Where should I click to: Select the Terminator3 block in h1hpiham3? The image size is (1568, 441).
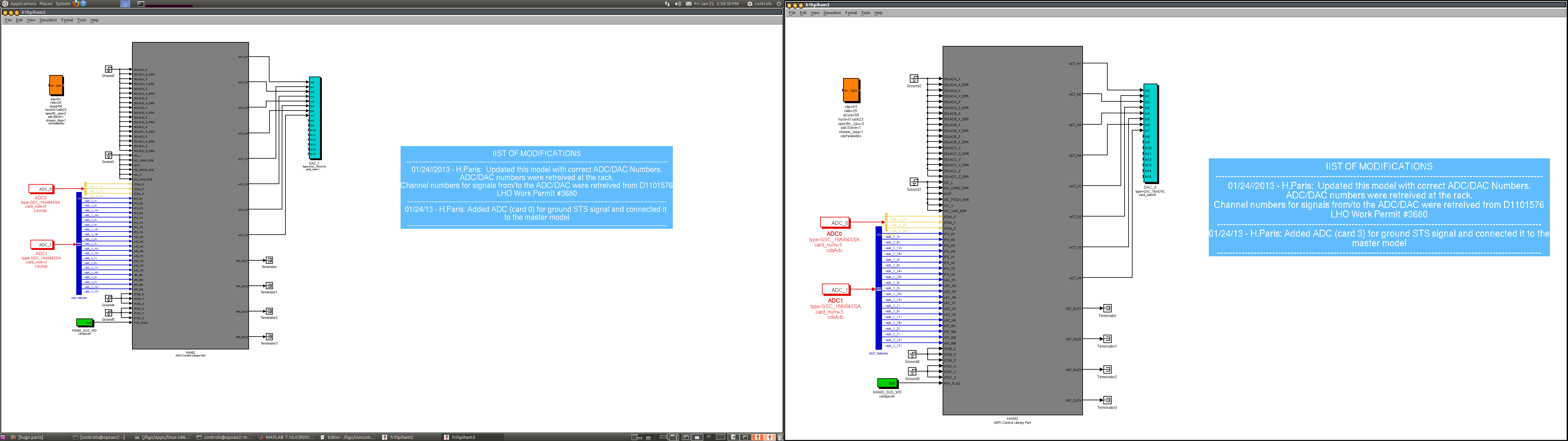pos(1107,400)
